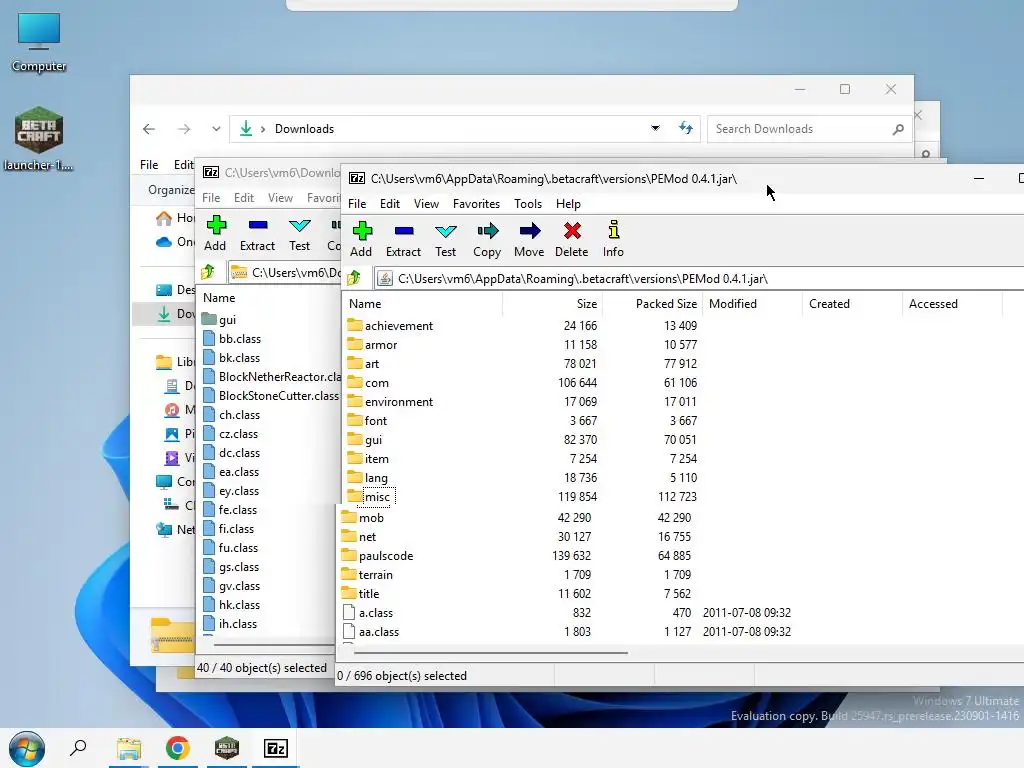This screenshot has width=1024, height=768.
Task: Click the Info toolbar icon
Action: pyautogui.click(x=613, y=239)
